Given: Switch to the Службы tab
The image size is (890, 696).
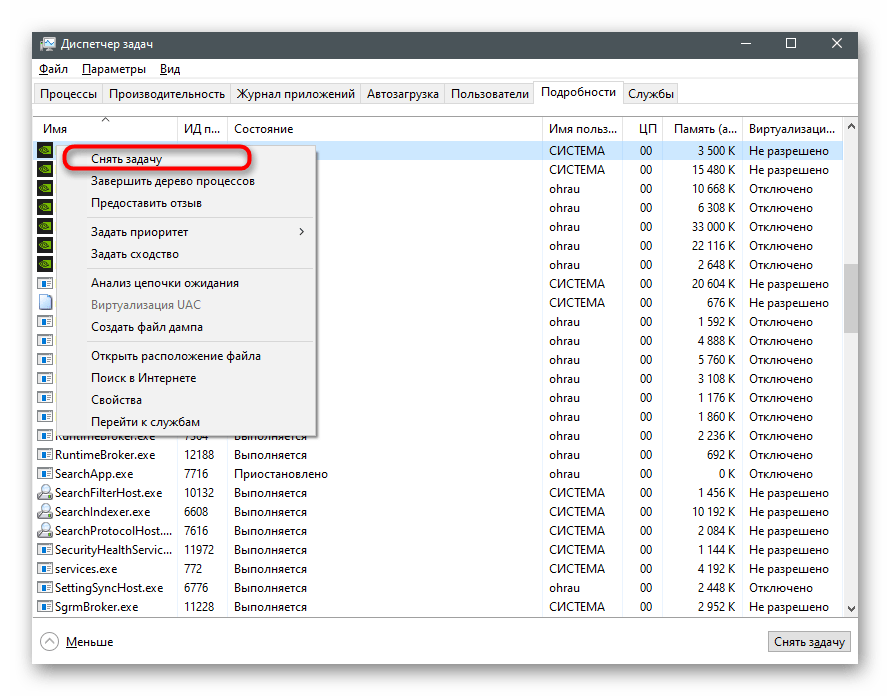Looking at the screenshot, I should [x=650, y=94].
